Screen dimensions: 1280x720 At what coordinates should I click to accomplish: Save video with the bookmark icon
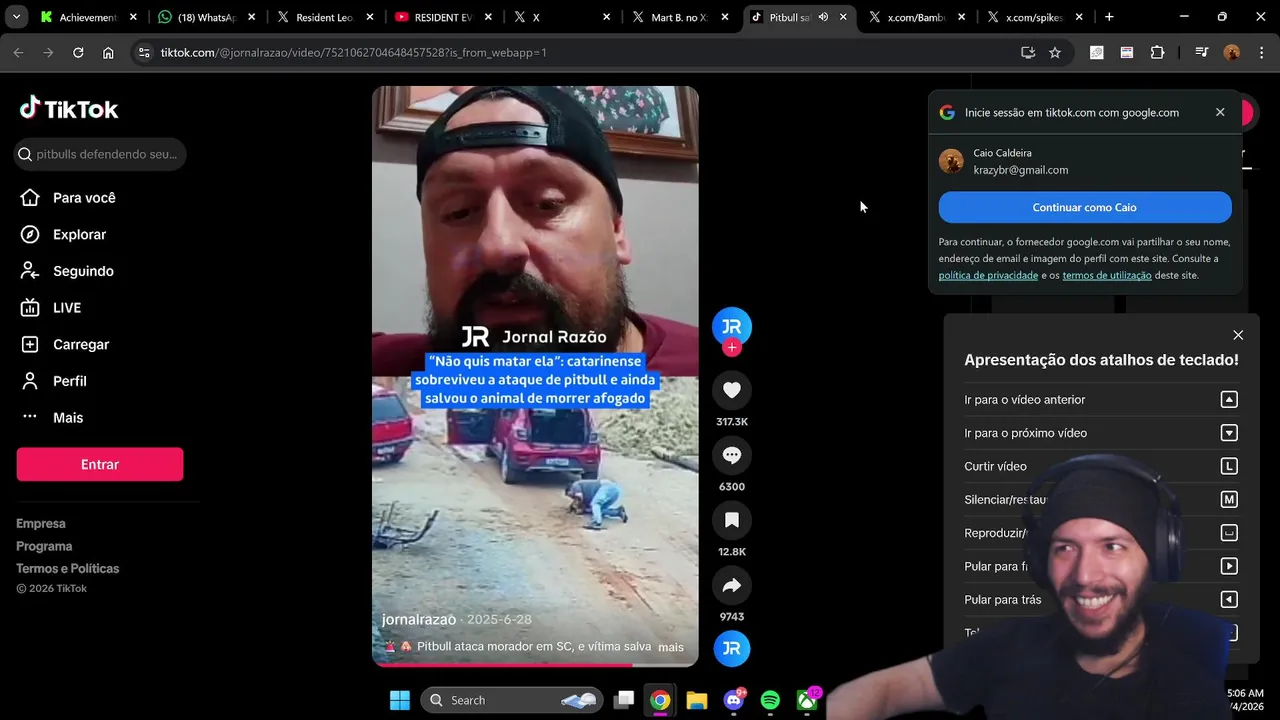pyautogui.click(x=732, y=520)
